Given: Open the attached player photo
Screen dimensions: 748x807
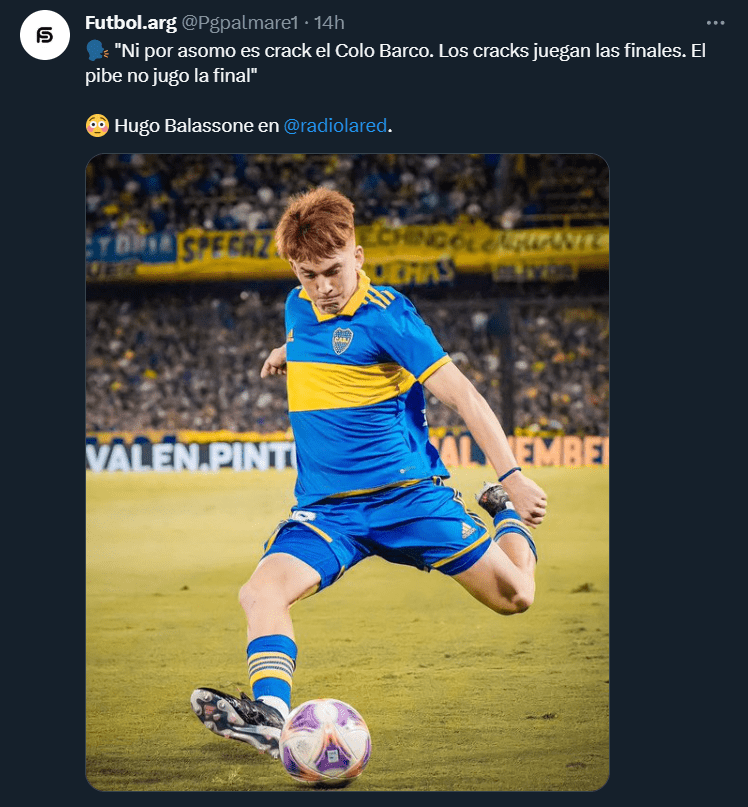Looking at the screenshot, I should coord(347,472).
